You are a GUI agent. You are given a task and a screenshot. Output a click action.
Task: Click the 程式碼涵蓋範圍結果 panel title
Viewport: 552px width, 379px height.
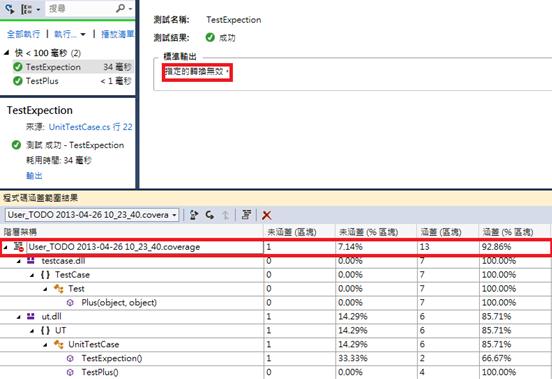coord(40,198)
